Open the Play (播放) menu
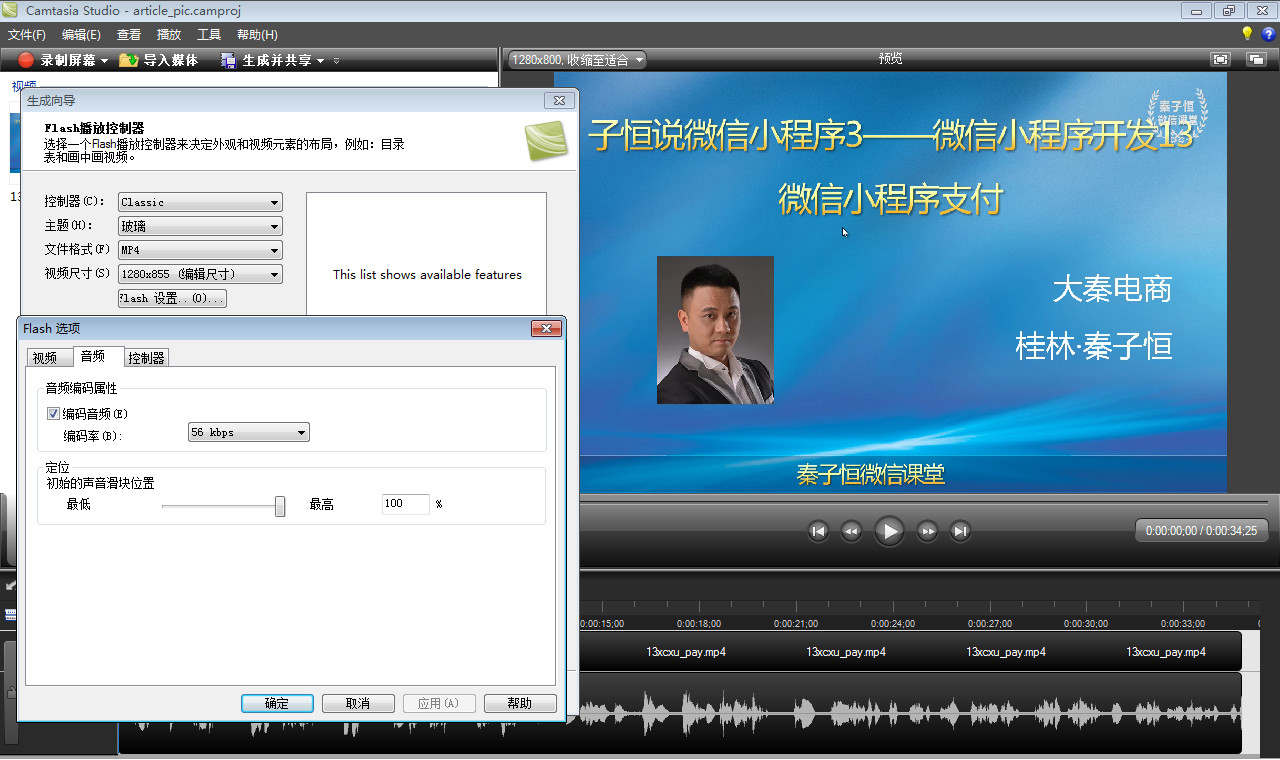The width and height of the screenshot is (1280, 760). (x=169, y=35)
